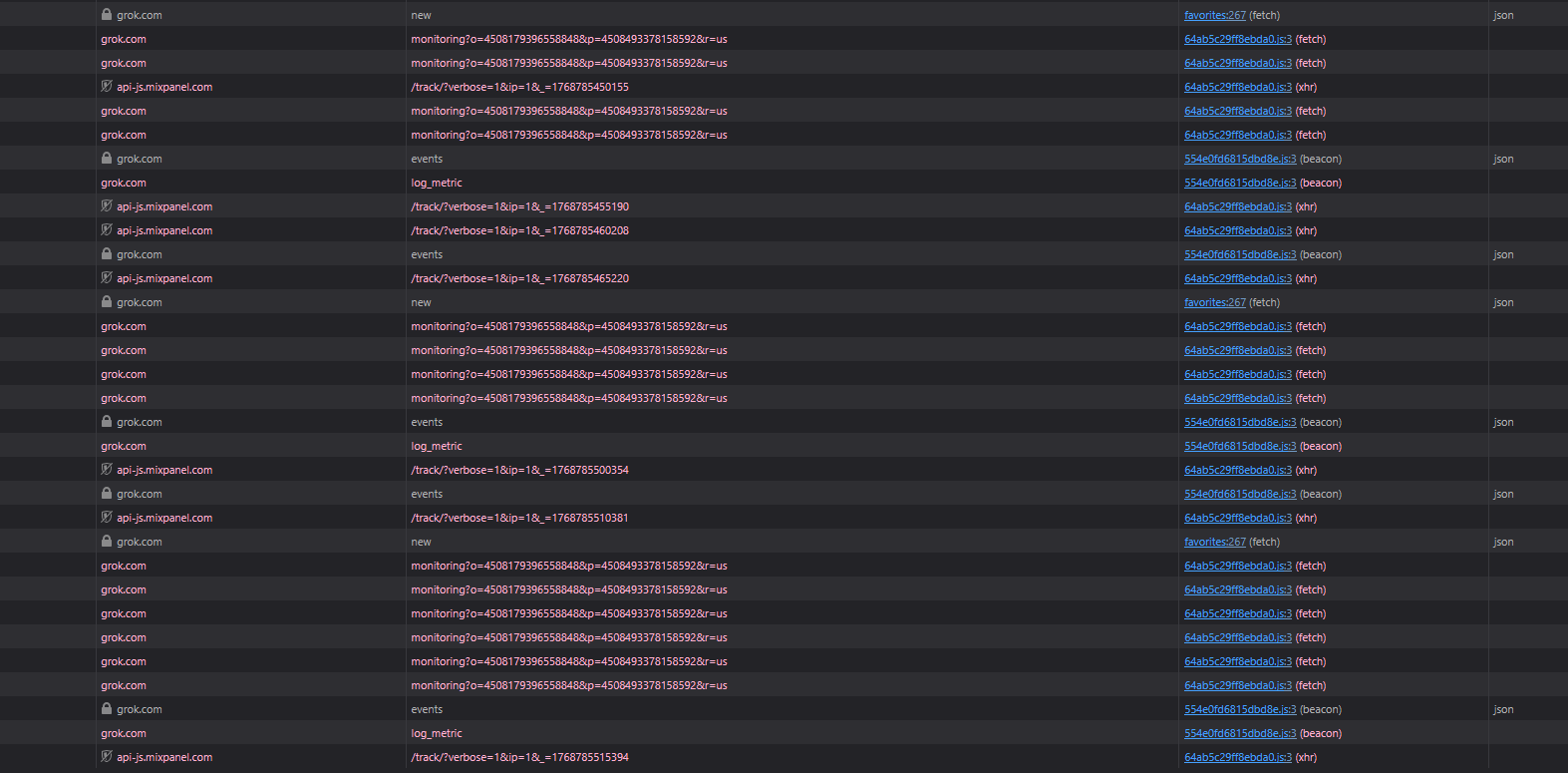Click lock icon on bottommost events request
Image resolution: width=1568 pixels, height=773 pixels.
click(x=107, y=709)
